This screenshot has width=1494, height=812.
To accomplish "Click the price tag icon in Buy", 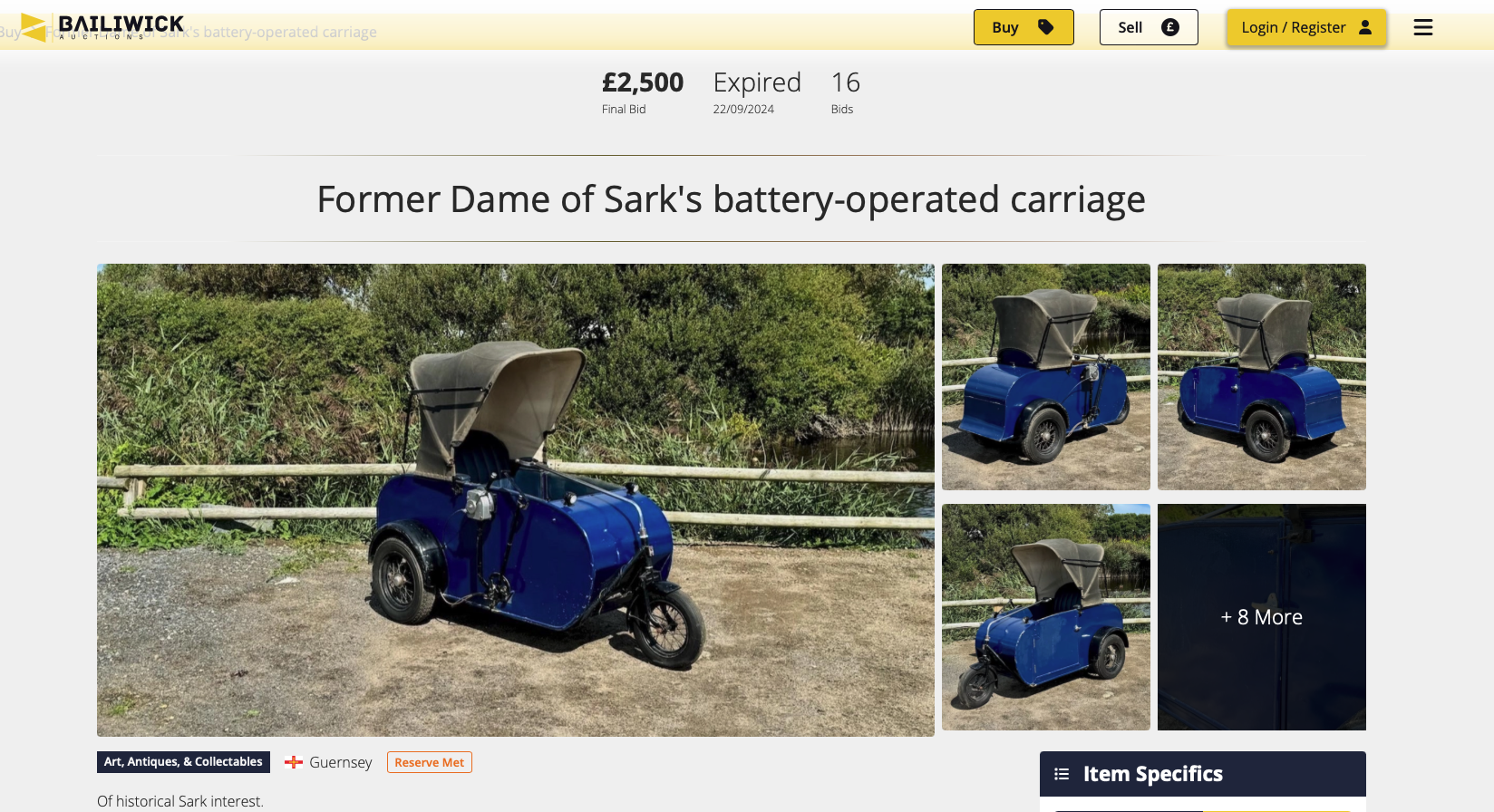I will [x=1045, y=27].
